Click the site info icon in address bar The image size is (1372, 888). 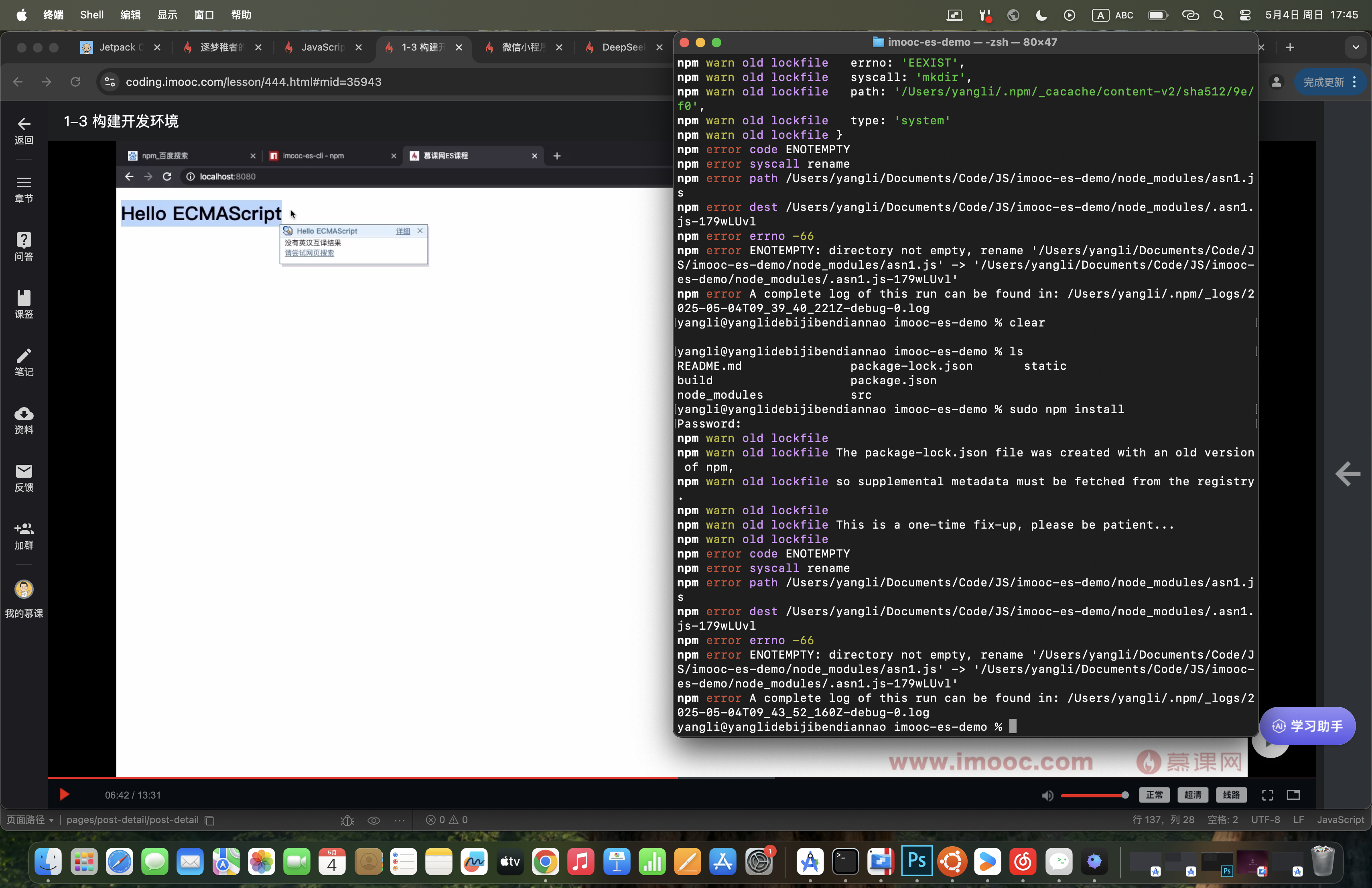tap(110, 82)
